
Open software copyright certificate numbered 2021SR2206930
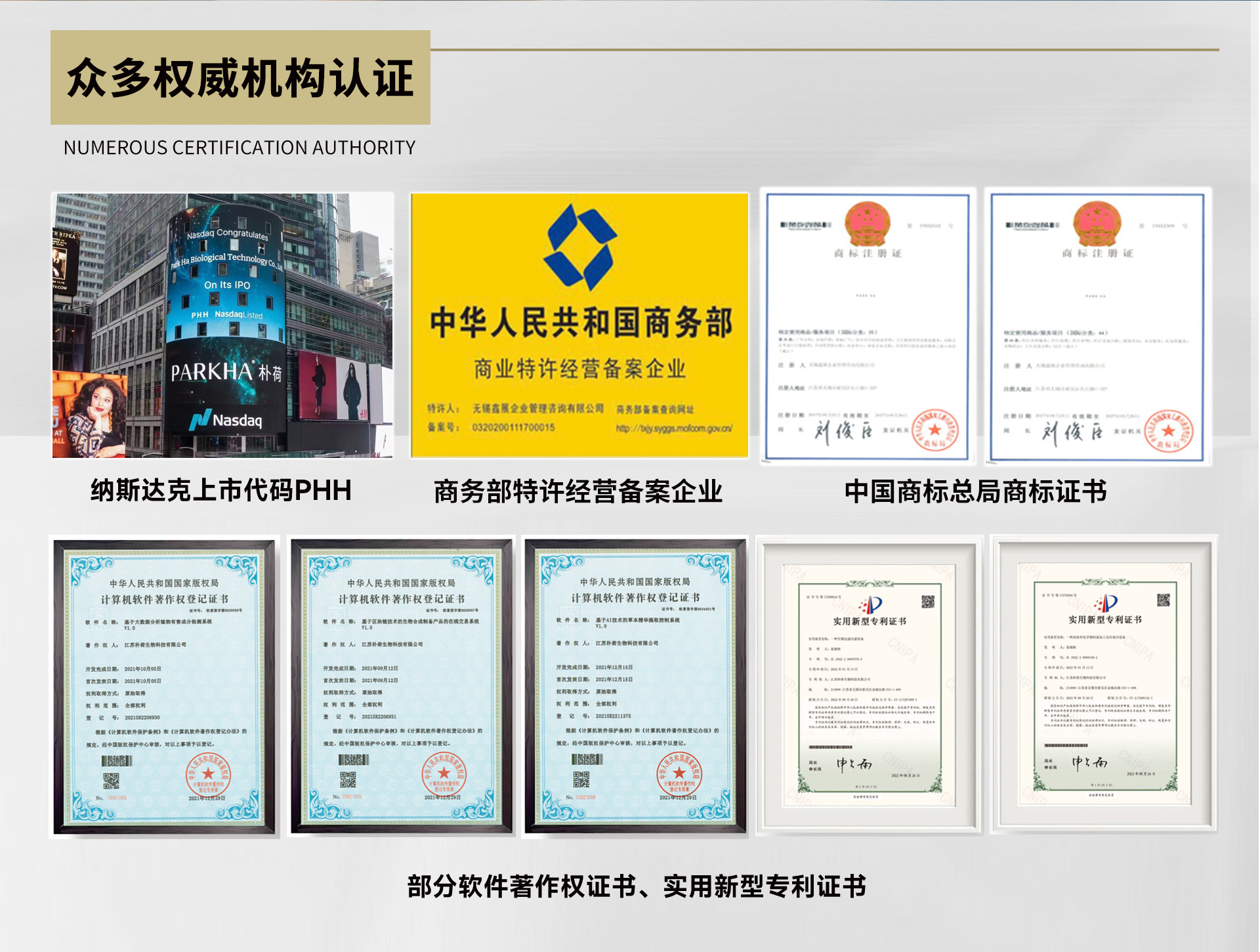click(165, 686)
